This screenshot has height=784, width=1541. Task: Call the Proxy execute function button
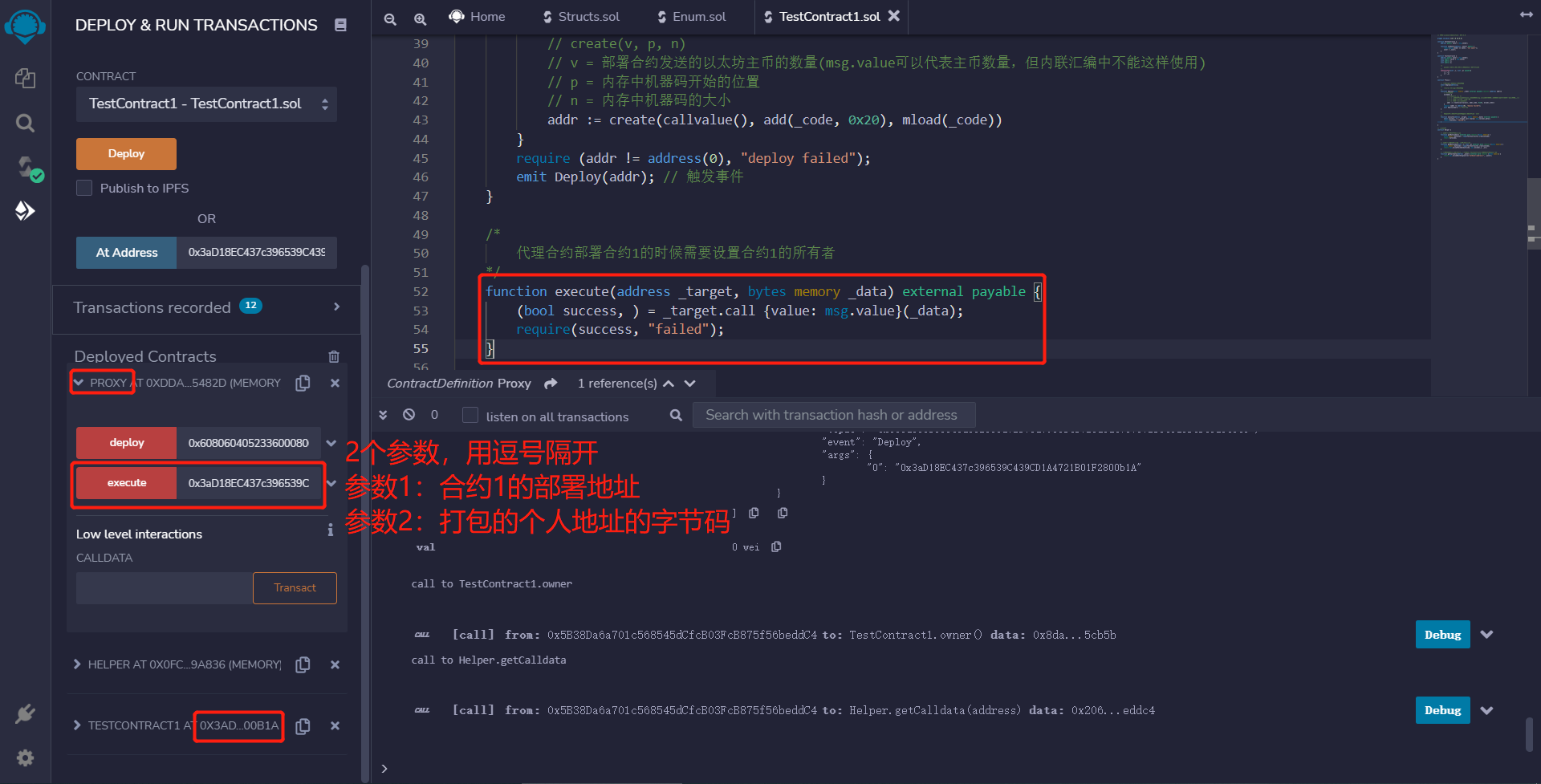tap(126, 483)
